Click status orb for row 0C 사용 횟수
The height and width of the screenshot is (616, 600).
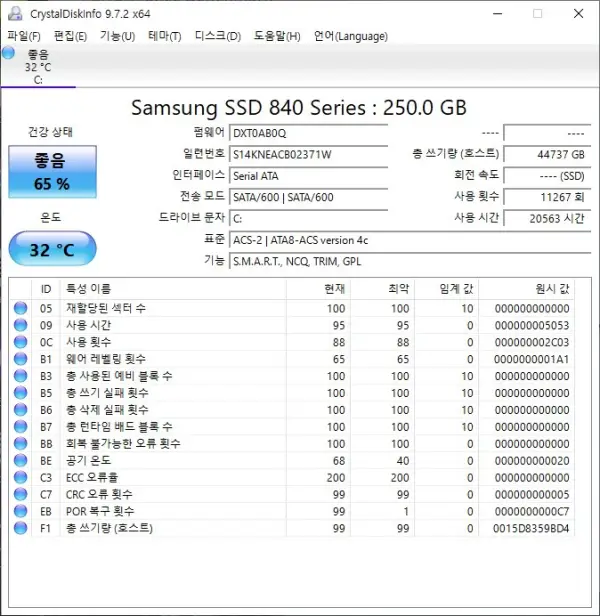click(20, 342)
